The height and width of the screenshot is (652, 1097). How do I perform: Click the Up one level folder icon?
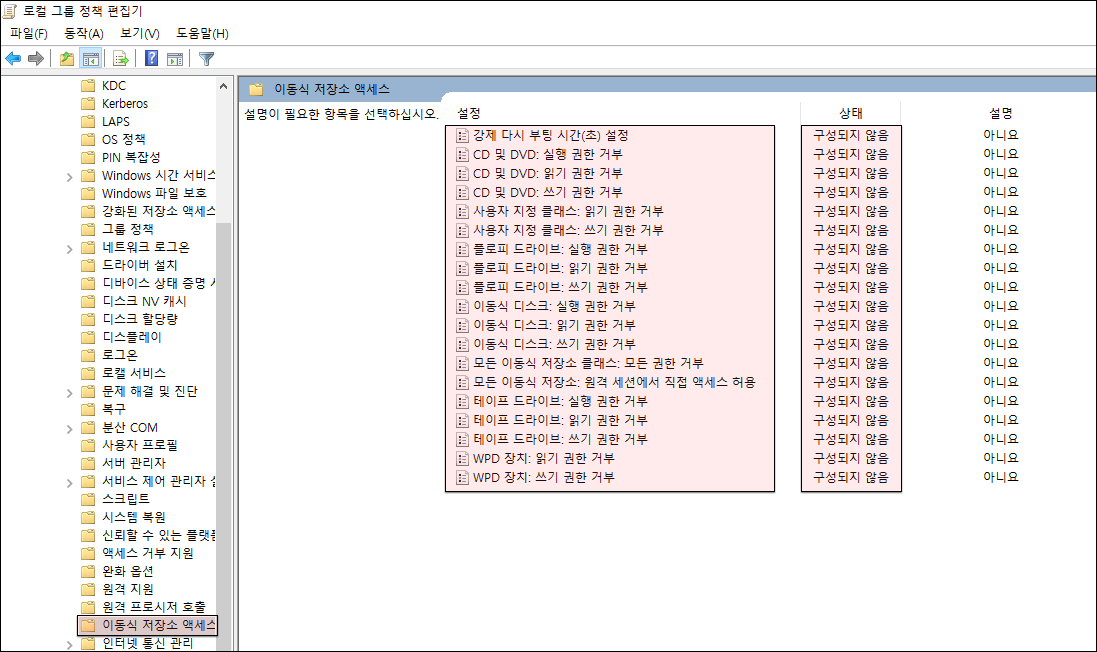pos(65,57)
